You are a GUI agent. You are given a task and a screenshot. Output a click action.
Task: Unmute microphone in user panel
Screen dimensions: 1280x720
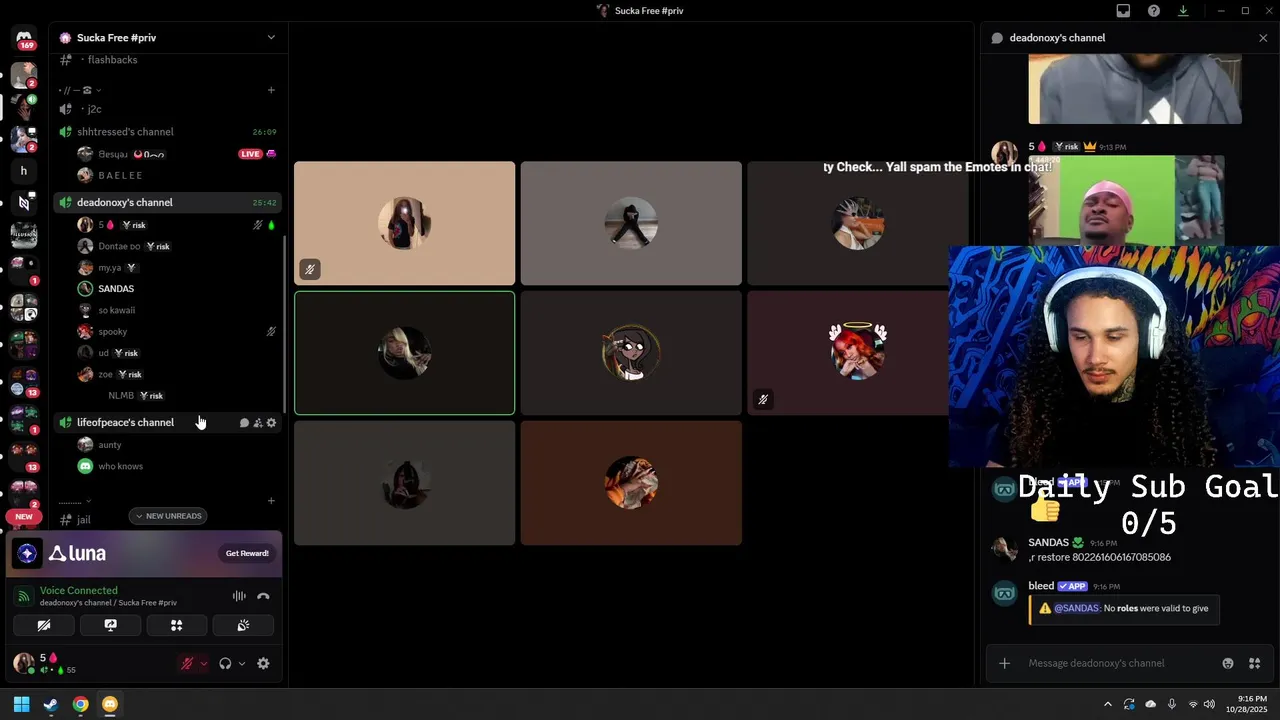(187, 663)
